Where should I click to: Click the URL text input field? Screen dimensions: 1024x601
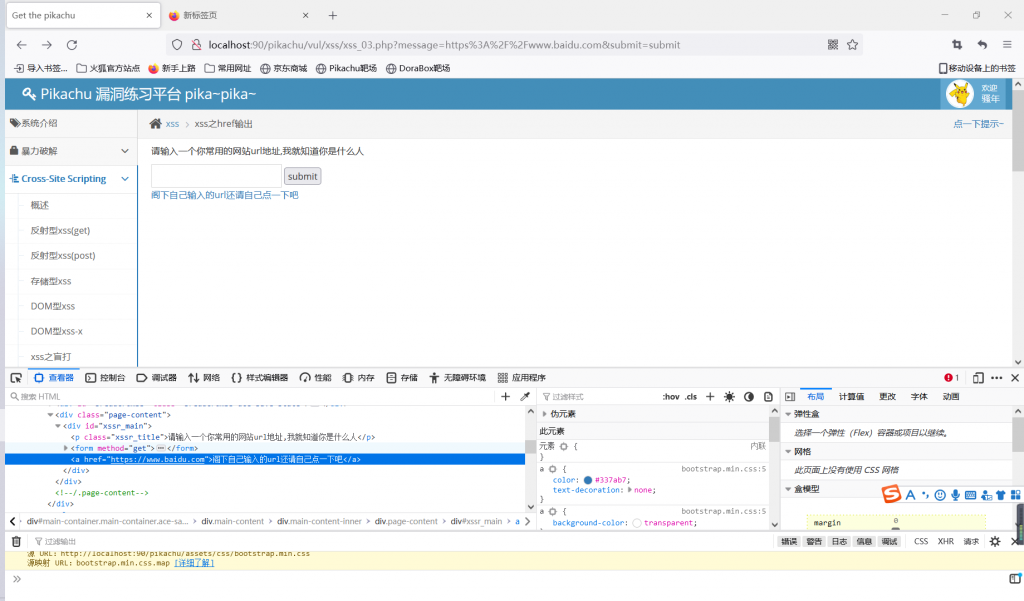[215, 176]
